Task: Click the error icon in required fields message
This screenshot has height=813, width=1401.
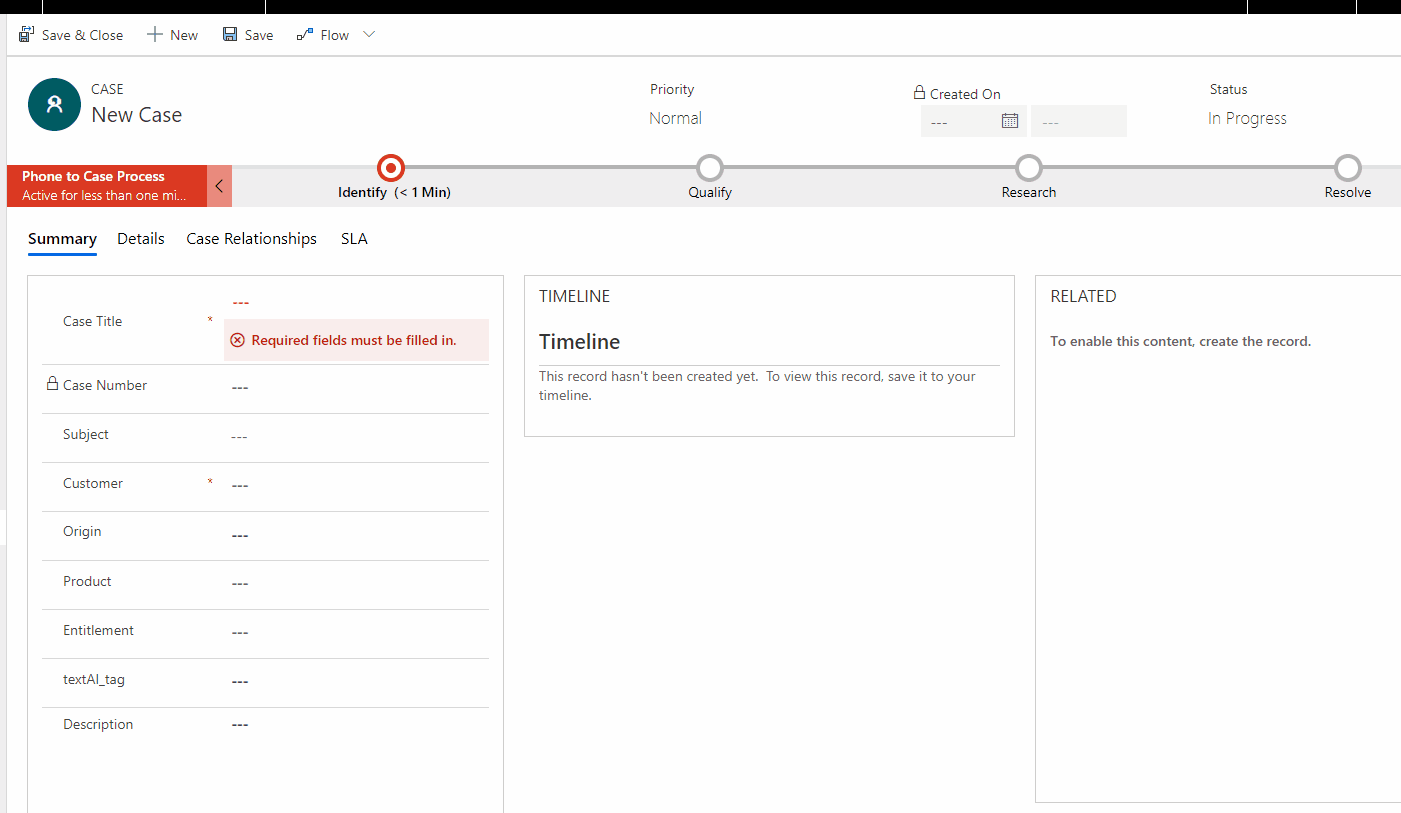Action: pyautogui.click(x=238, y=340)
